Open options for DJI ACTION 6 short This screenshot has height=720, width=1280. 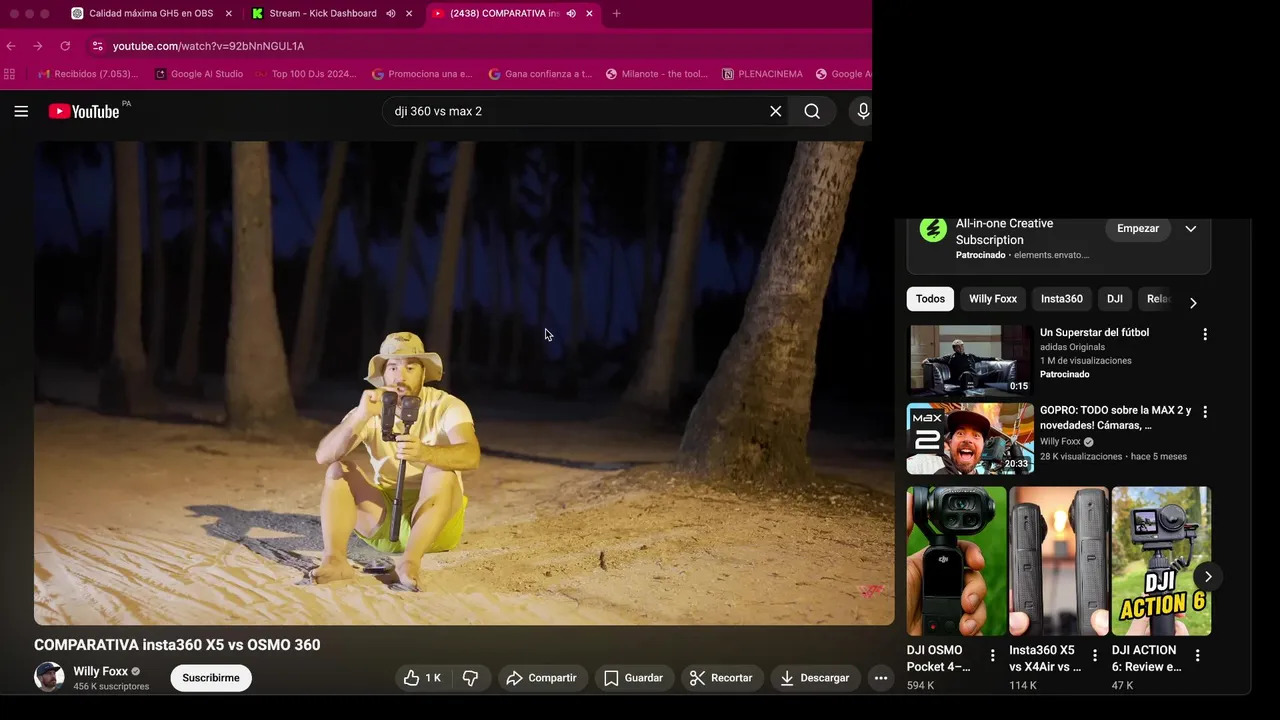[x=1197, y=656]
